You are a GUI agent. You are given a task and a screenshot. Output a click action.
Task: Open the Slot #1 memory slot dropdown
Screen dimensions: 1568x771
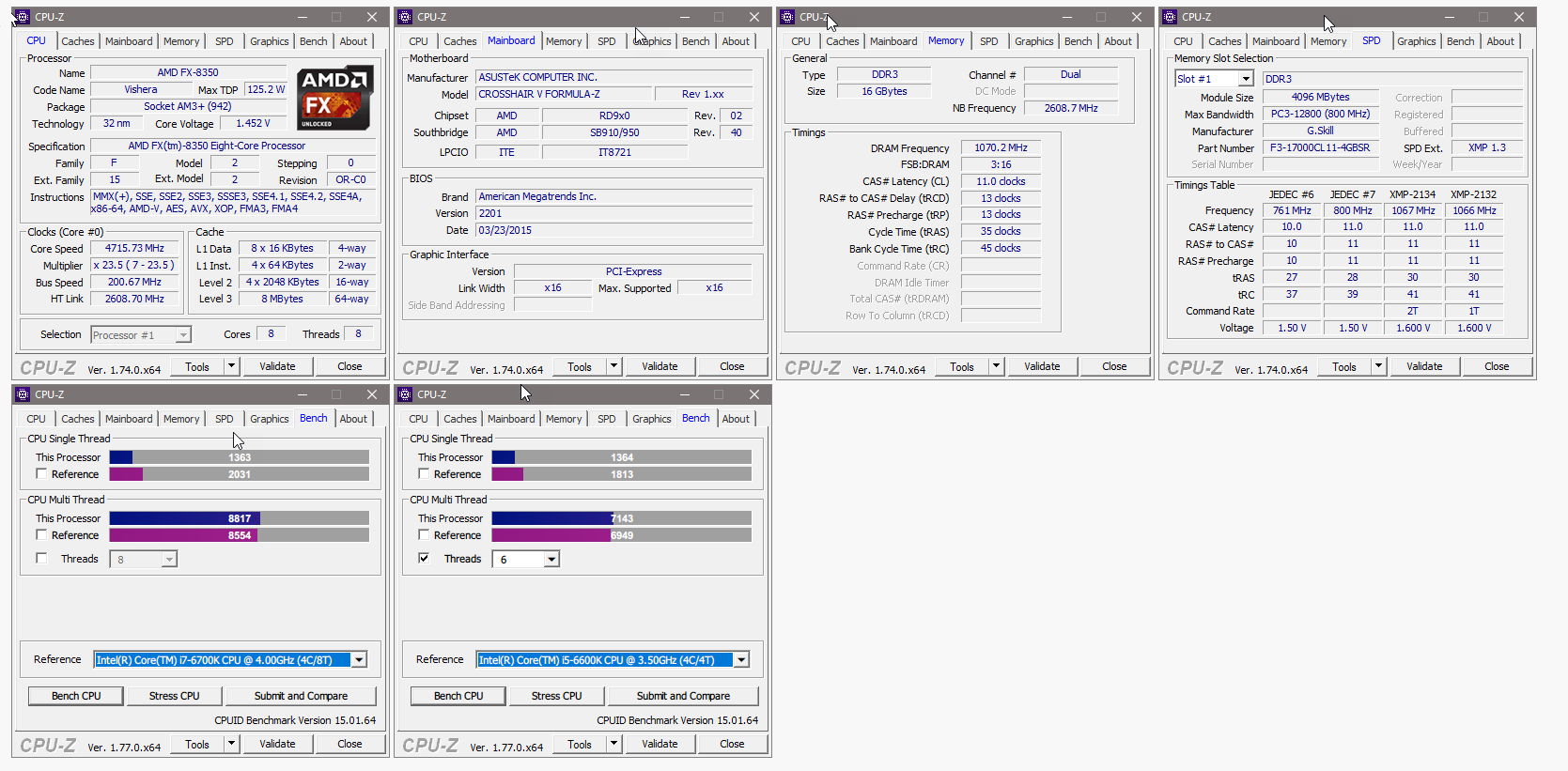tap(1246, 79)
